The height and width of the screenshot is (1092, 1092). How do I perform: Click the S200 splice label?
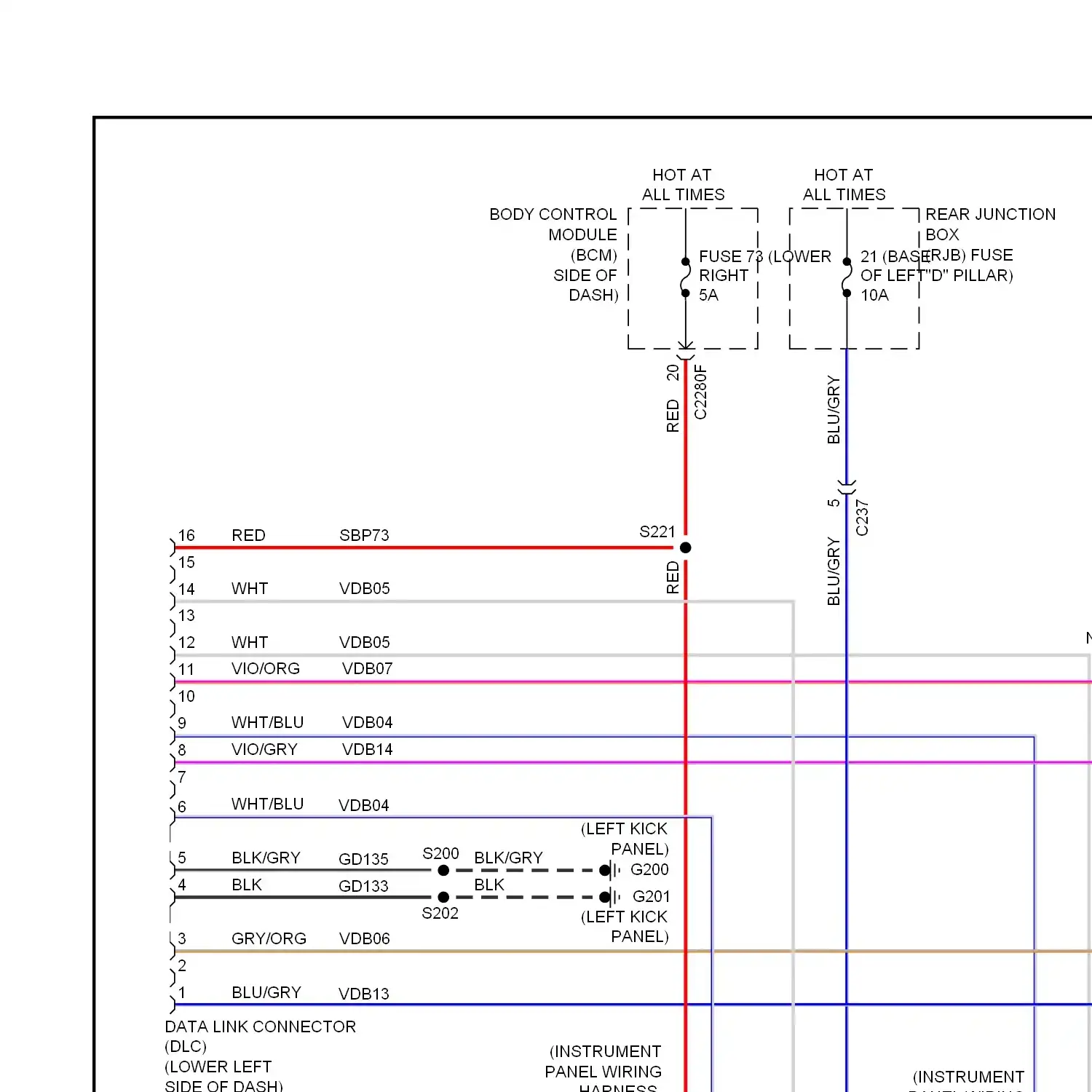[x=440, y=853]
